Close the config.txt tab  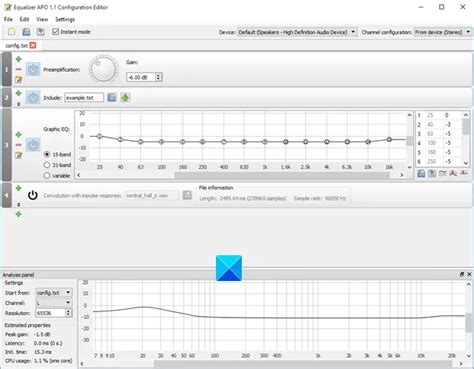point(33,45)
